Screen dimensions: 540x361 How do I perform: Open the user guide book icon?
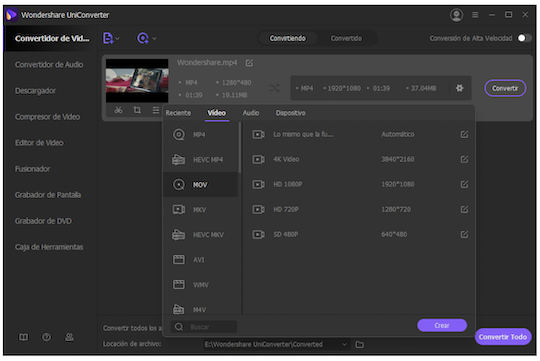(23, 337)
